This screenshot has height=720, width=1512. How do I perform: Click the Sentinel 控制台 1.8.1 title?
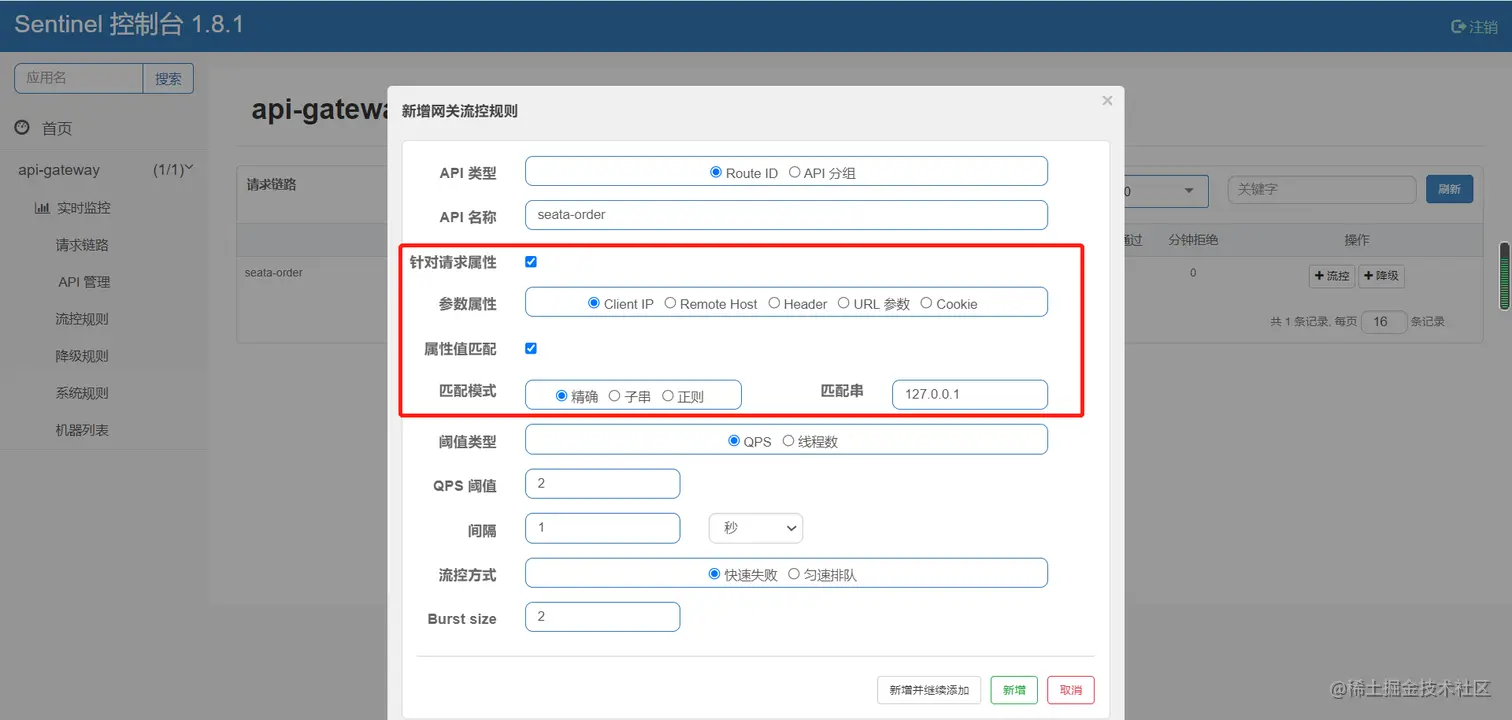click(x=129, y=25)
